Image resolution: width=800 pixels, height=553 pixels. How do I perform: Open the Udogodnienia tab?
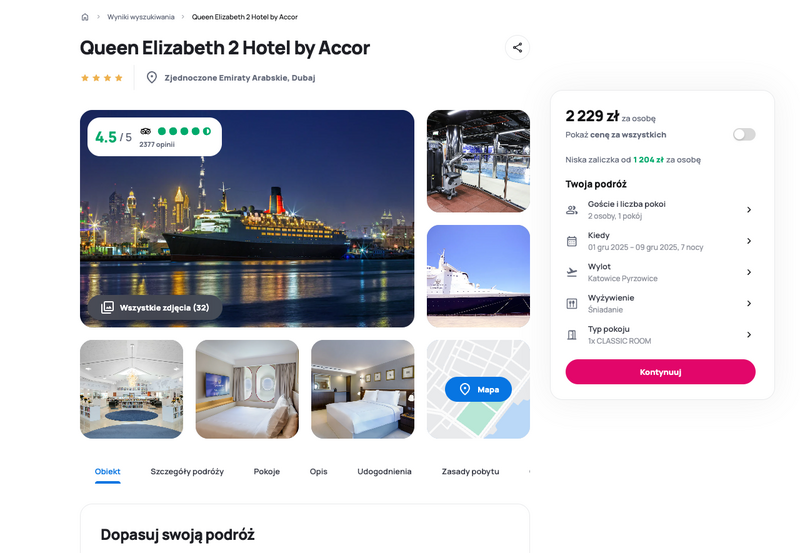pos(384,471)
